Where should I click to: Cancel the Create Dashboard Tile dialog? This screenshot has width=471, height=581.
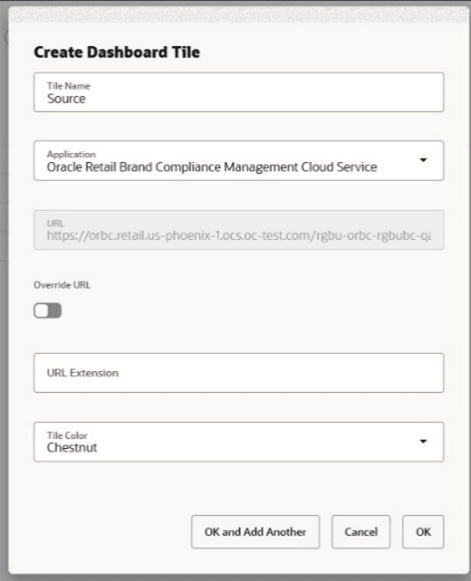tap(361, 532)
